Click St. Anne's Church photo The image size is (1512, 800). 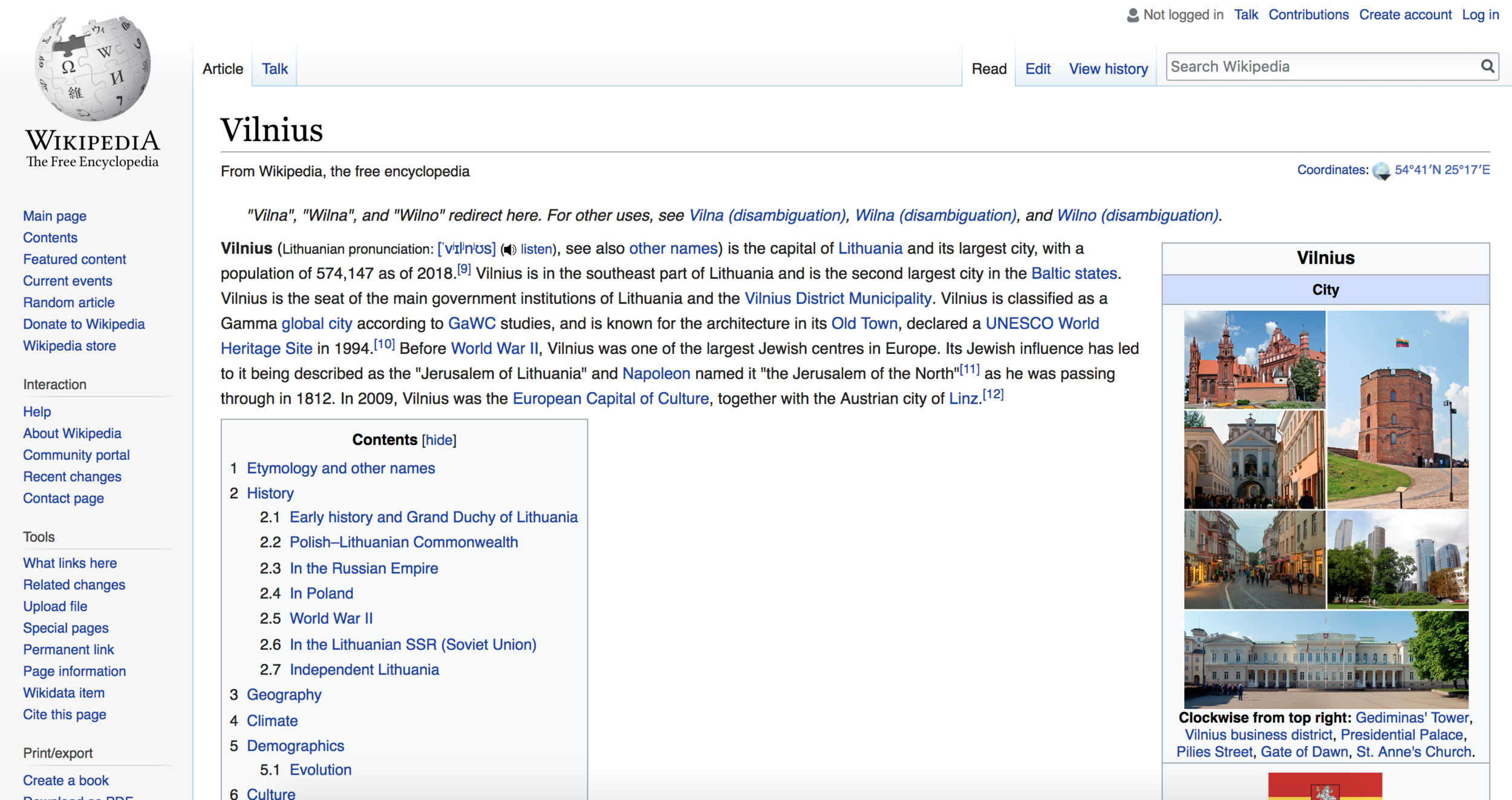click(1254, 359)
